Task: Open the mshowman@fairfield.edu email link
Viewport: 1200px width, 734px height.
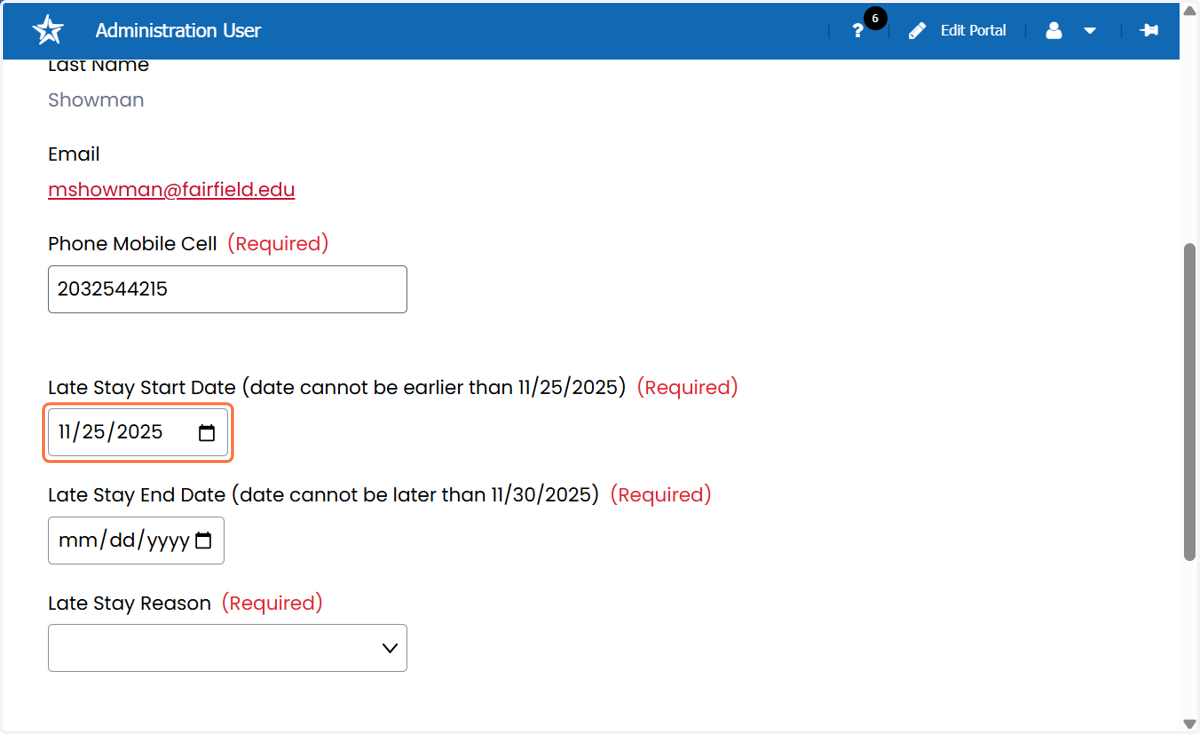Action: tap(171, 189)
